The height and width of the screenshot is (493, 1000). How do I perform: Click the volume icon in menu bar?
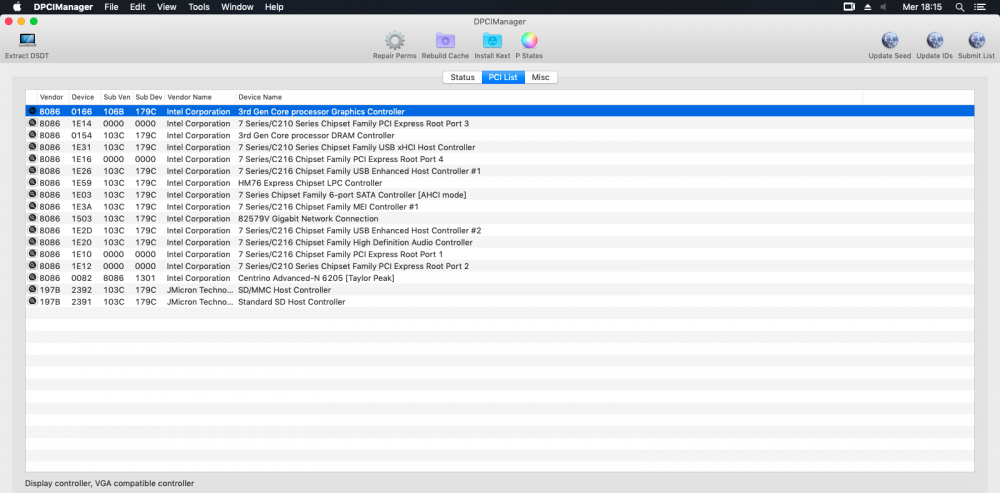point(883,7)
